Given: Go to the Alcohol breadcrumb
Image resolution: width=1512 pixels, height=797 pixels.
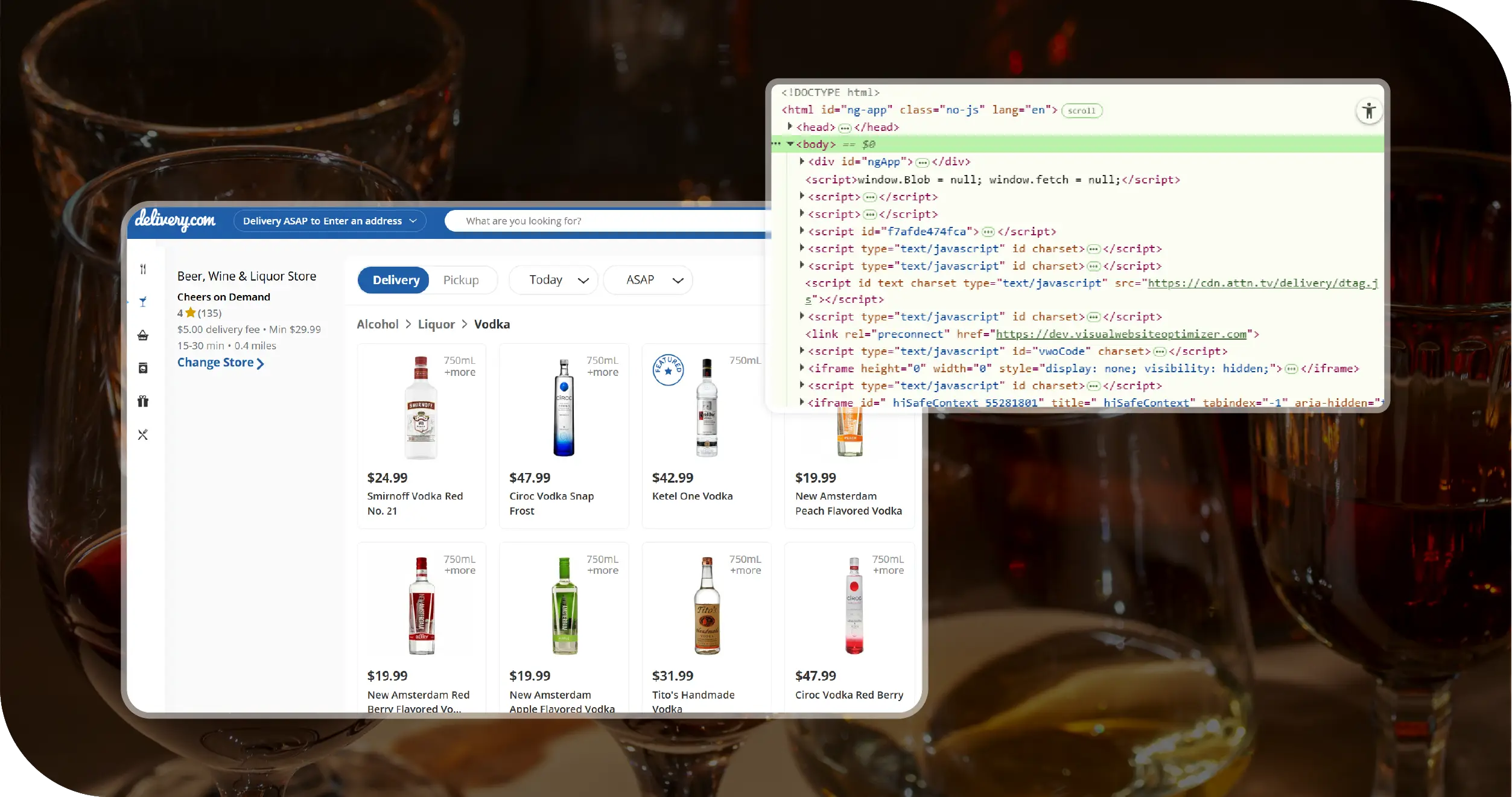Looking at the screenshot, I should coord(378,324).
